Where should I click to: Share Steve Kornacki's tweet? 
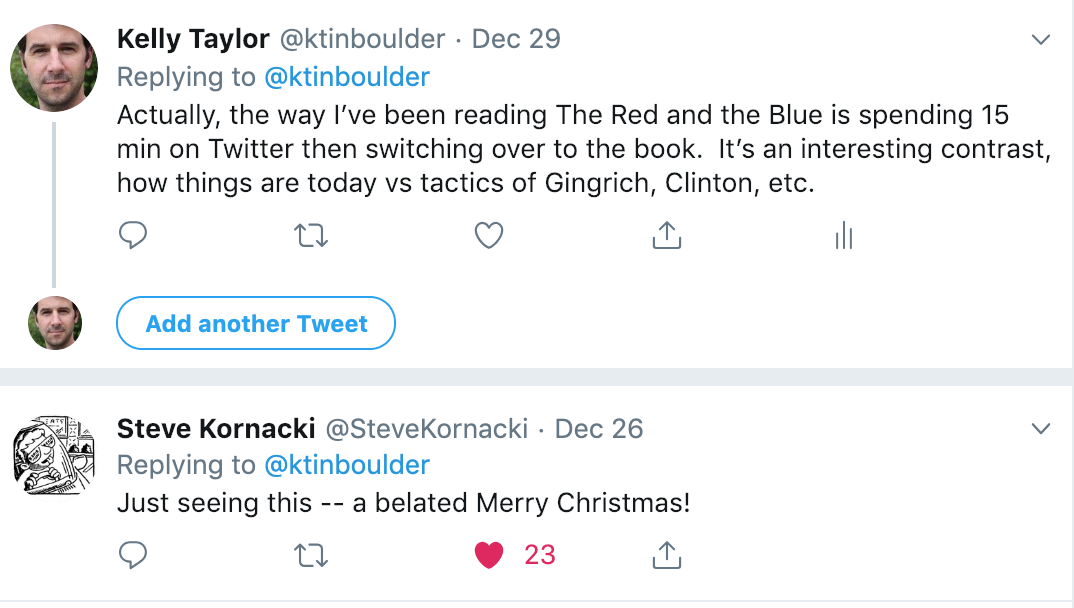(666, 555)
